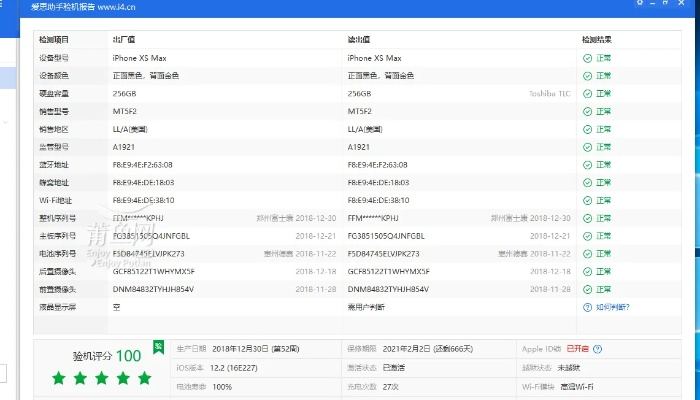Select the Toshiba TLC storage label
Screen dimensions: 700x400
tap(550, 94)
